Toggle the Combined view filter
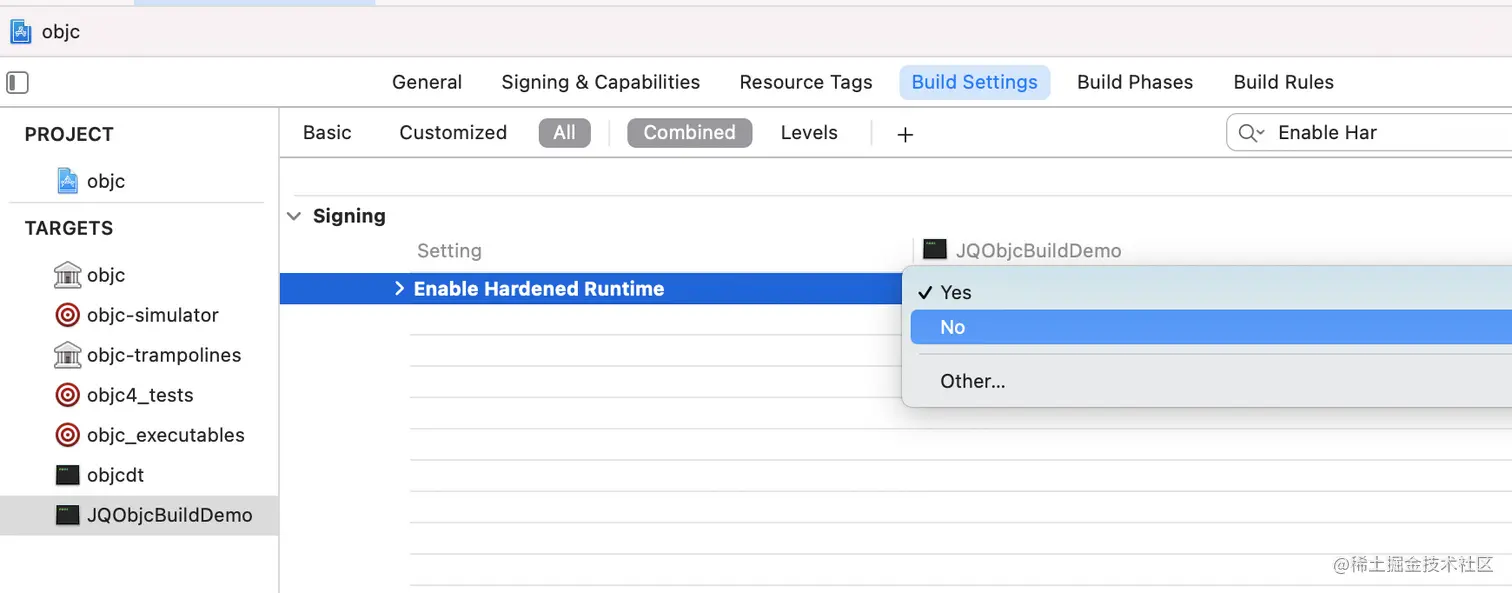The height and width of the screenshot is (593, 1512). click(689, 133)
